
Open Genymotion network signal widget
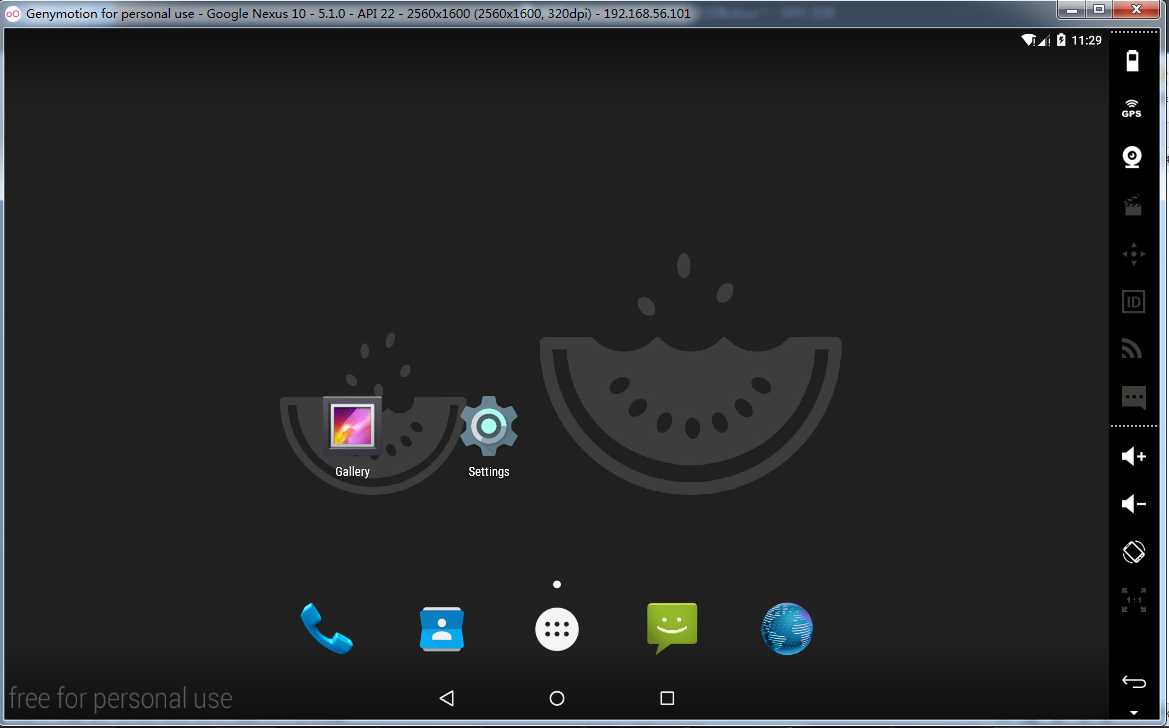point(1132,349)
